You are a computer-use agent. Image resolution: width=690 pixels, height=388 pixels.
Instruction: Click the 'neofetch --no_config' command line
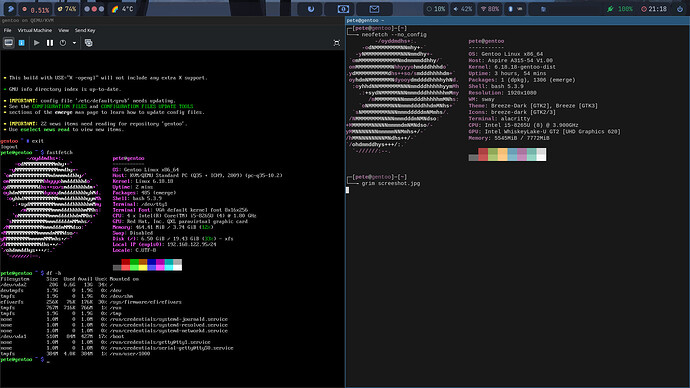[394, 35]
